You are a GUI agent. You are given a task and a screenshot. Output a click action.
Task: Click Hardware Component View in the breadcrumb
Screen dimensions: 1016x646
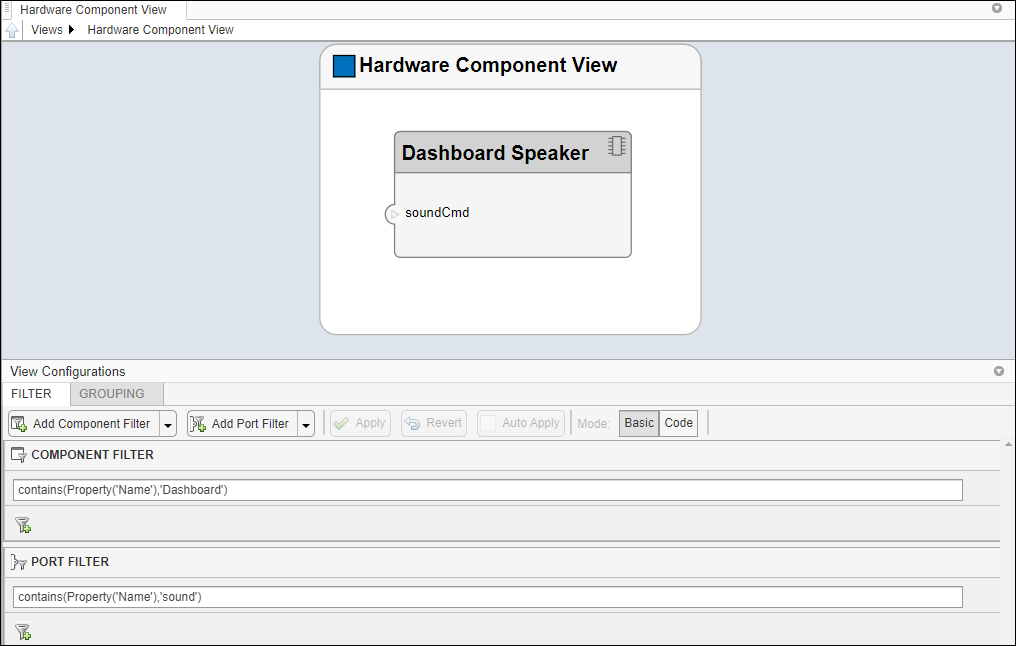point(160,30)
